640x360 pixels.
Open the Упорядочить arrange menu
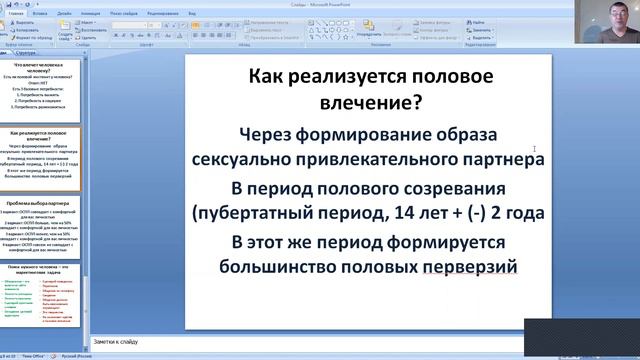[369, 29]
